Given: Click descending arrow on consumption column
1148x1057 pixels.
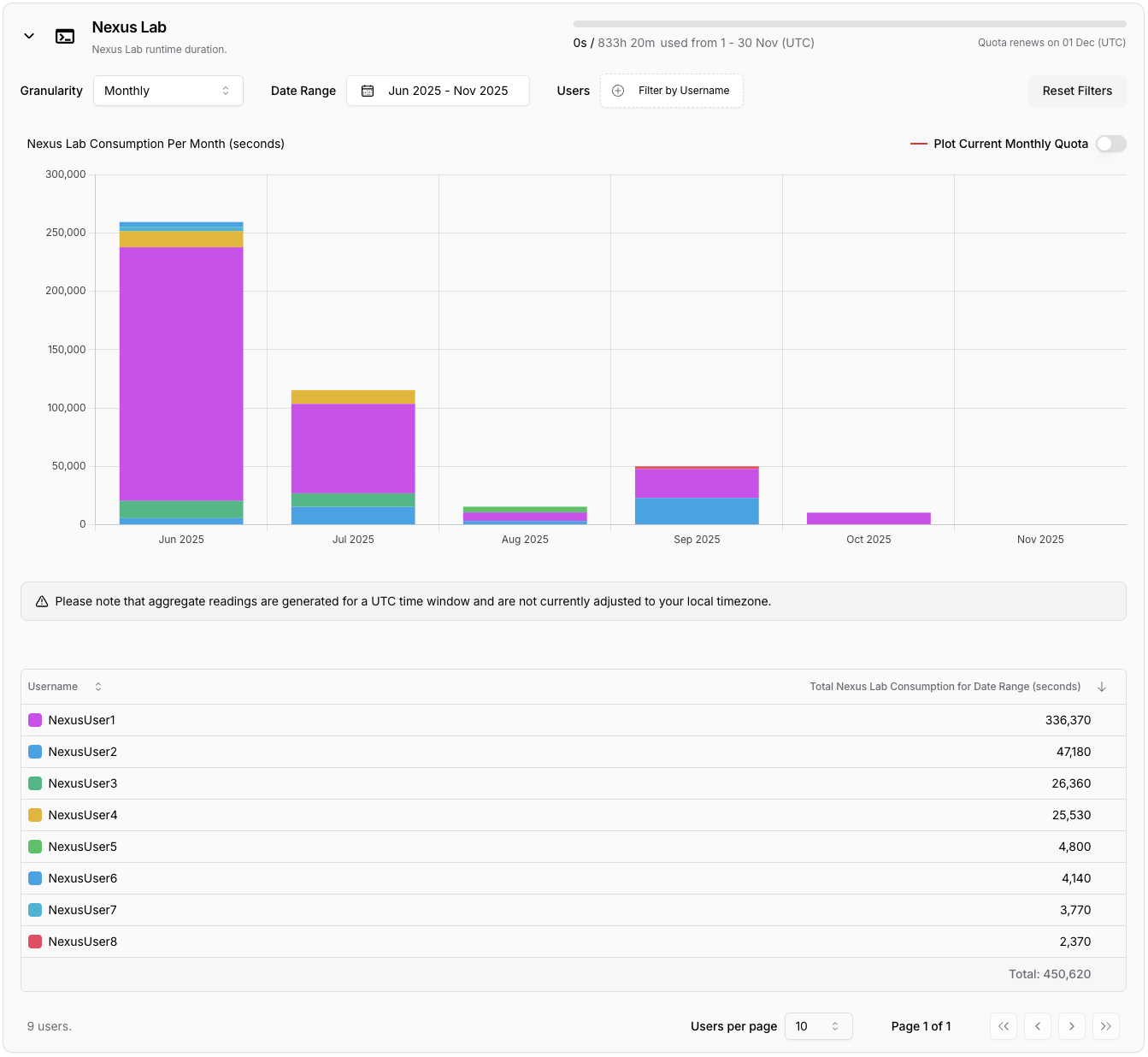Looking at the screenshot, I should (x=1102, y=687).
